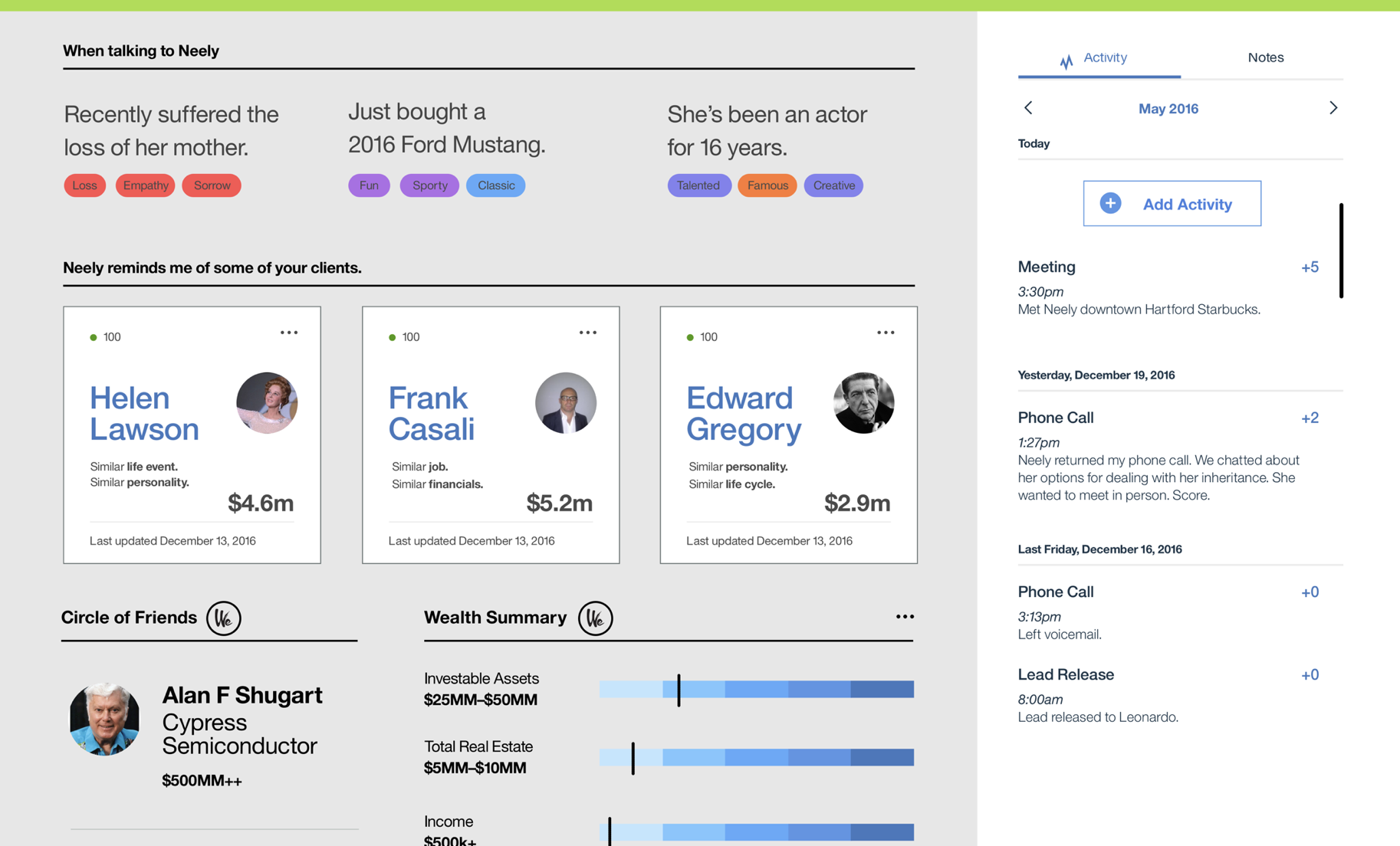Screen dimensions: 1400x846
Task: Click the Activity pulse icon
Action: 1066,61
